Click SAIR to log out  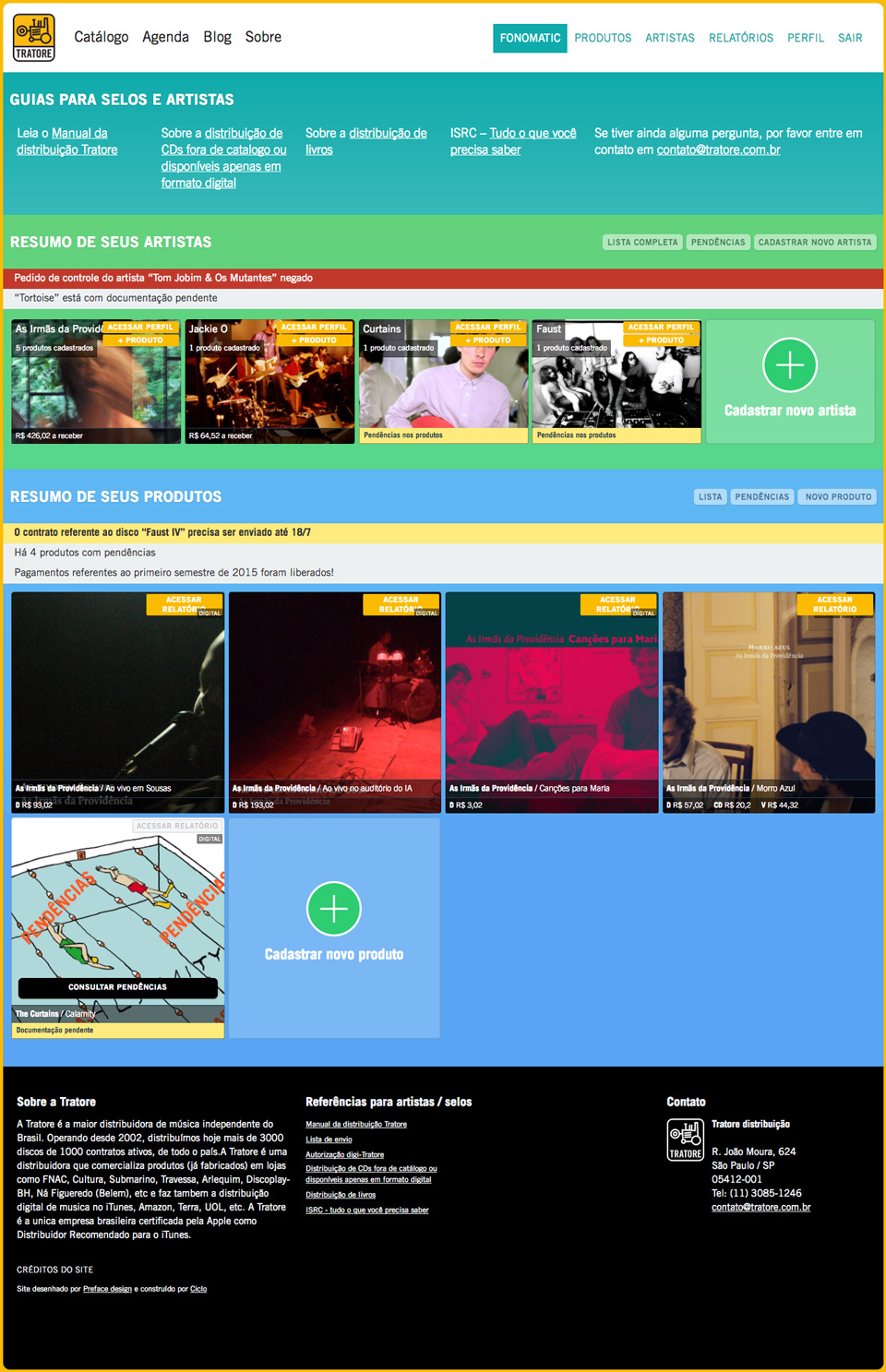[x=850, y=38]
